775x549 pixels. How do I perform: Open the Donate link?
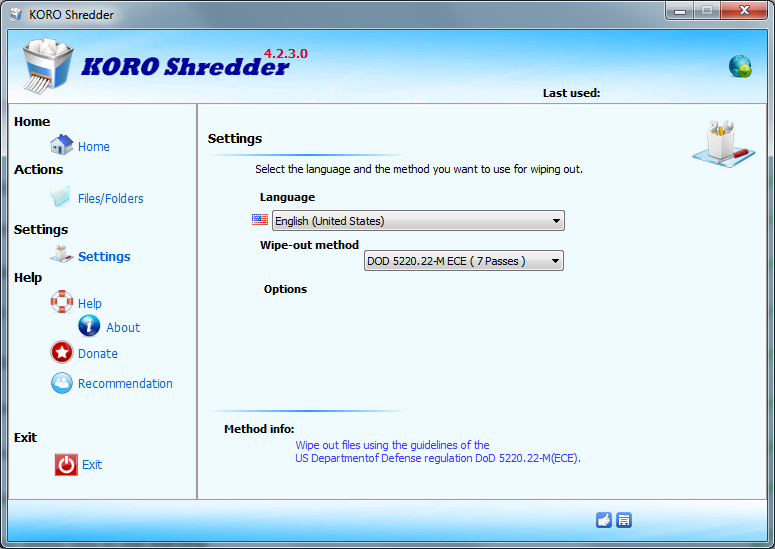pyautogui.click(x=98, y=354)
